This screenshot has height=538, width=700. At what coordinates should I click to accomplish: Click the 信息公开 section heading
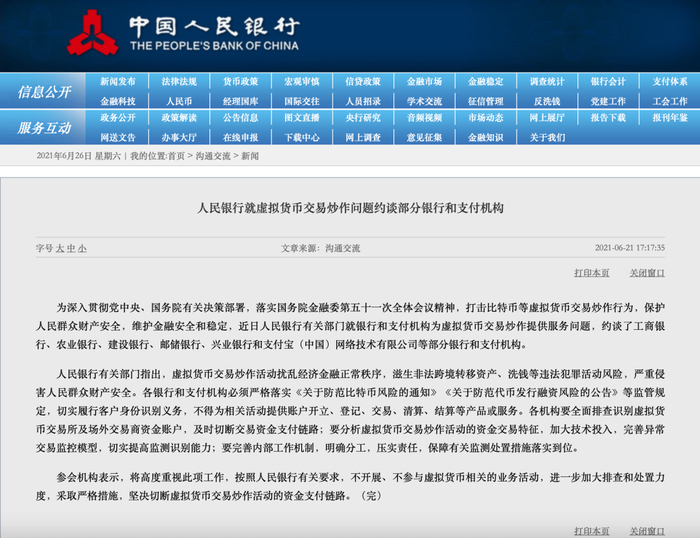pyautogui.click(x=44, y=92)
